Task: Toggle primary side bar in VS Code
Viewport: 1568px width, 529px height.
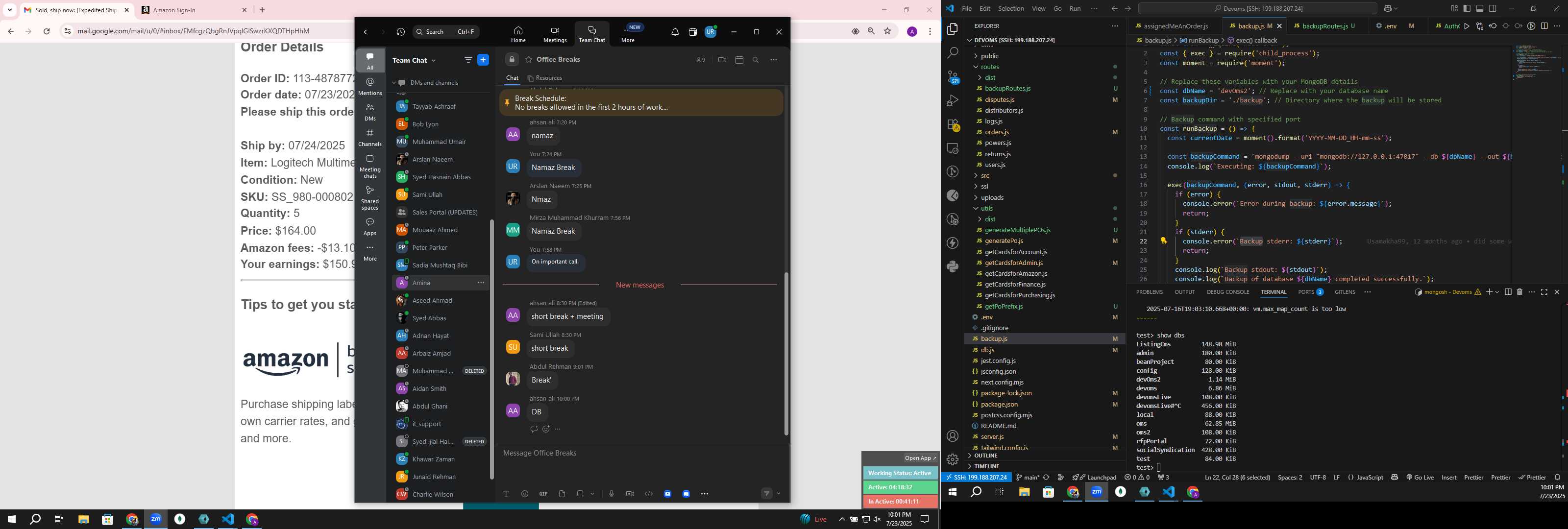Action: (x=1467, y=8)
